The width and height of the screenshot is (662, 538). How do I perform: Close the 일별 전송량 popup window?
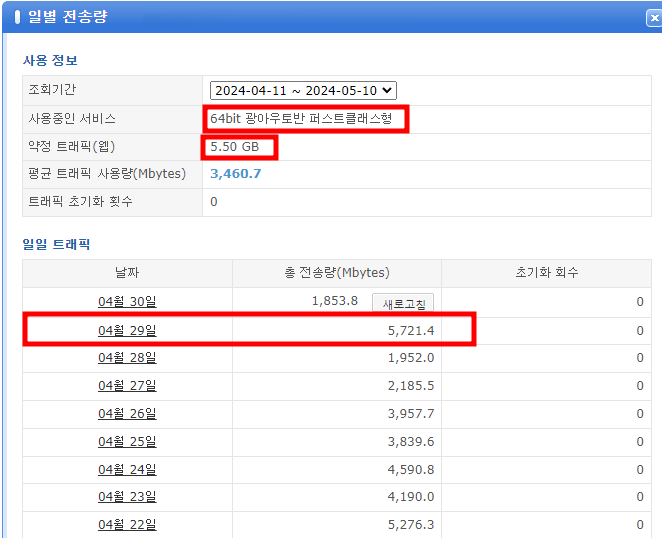(x=654, y=17)
